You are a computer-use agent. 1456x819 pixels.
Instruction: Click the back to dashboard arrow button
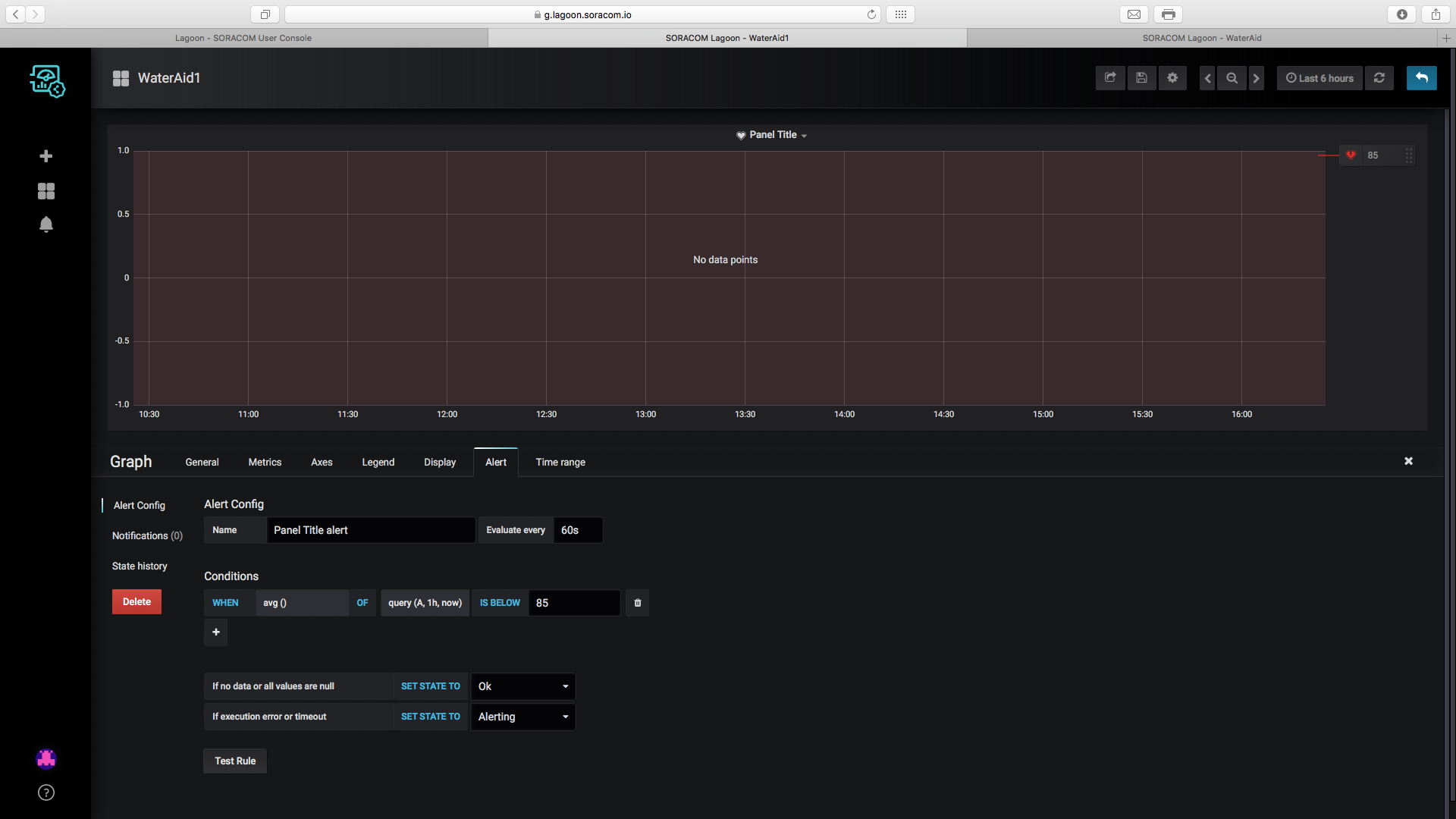coord(1421,78)
